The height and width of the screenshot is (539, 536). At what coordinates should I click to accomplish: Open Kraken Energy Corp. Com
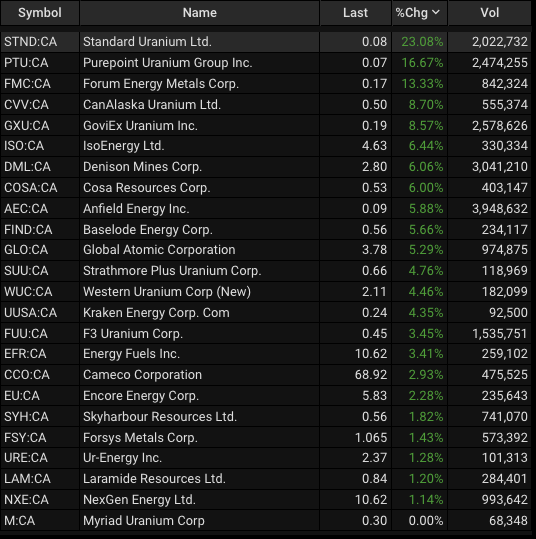[156, 313]
